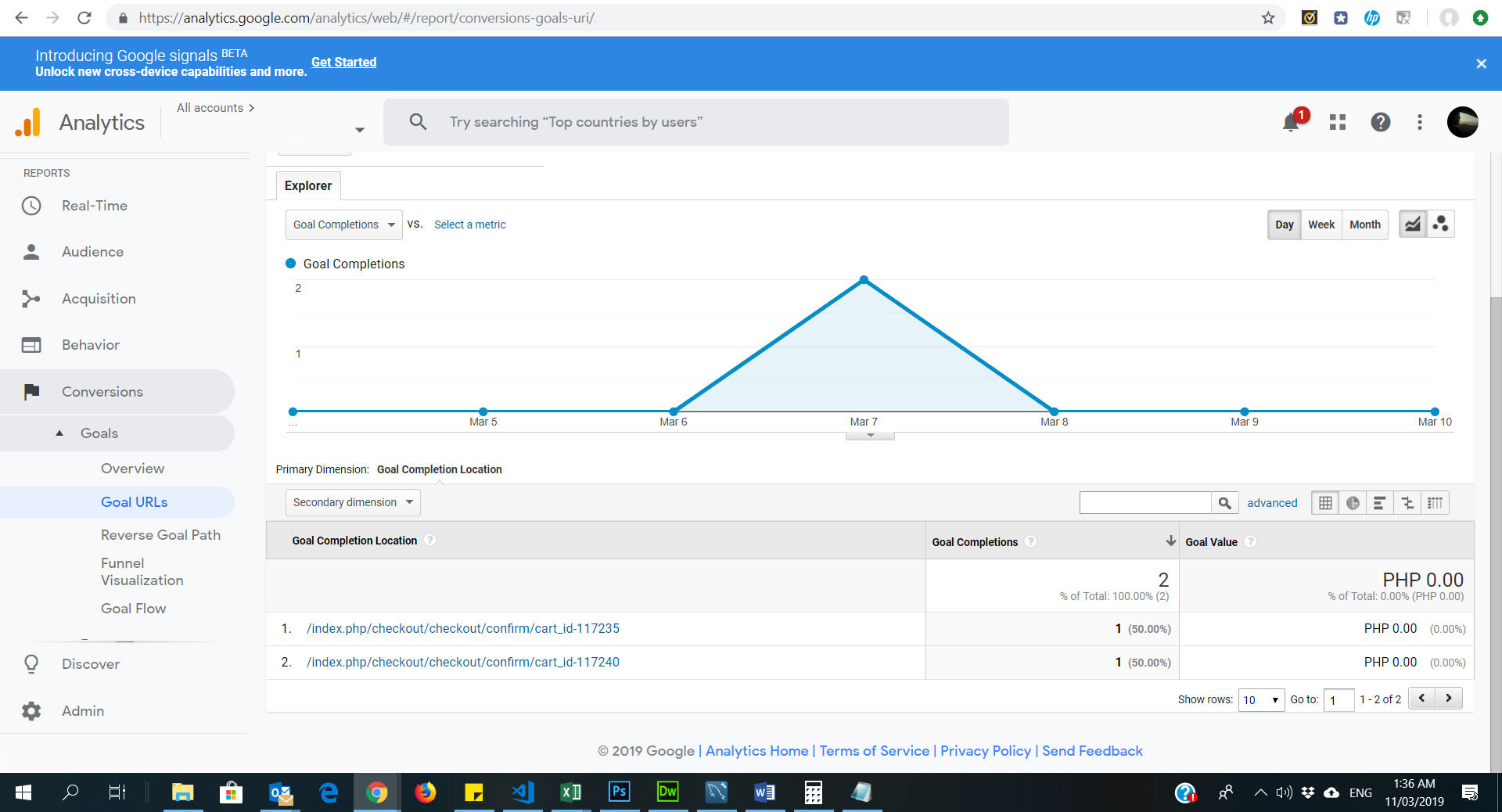Open the Help question mark menu
Viewport: 1502px width, 812px height.
click(x=1380, y=122)
